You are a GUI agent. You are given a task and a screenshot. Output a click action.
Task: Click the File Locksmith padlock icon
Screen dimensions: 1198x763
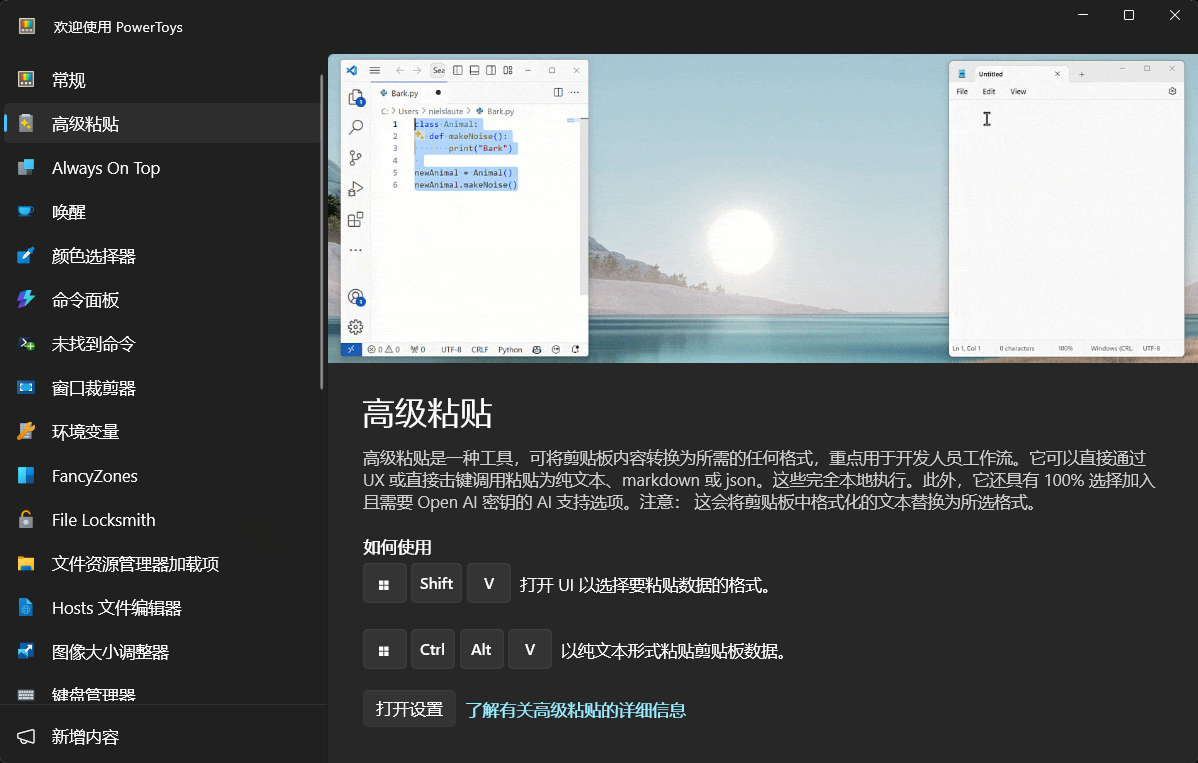(x=26, y=520)
